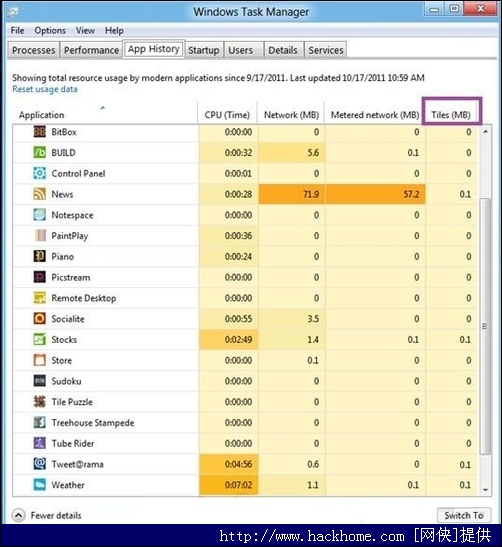Select the Socialite app icon
502x547 pixels.
(39, 319)
